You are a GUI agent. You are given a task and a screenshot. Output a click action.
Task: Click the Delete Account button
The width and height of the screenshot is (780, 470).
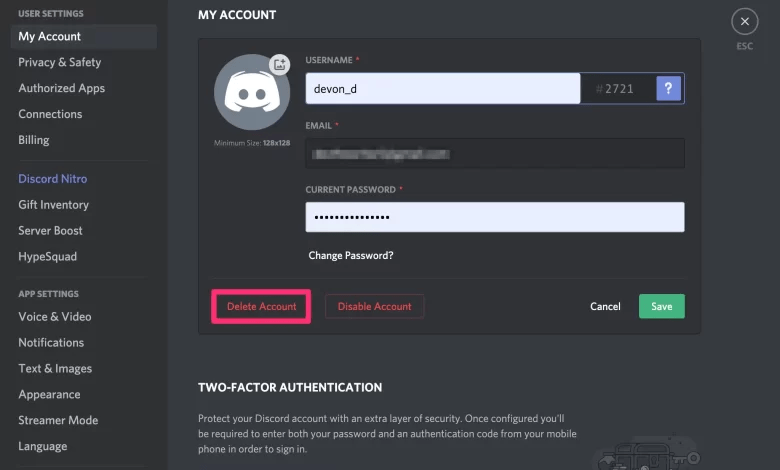pos(261,306)
